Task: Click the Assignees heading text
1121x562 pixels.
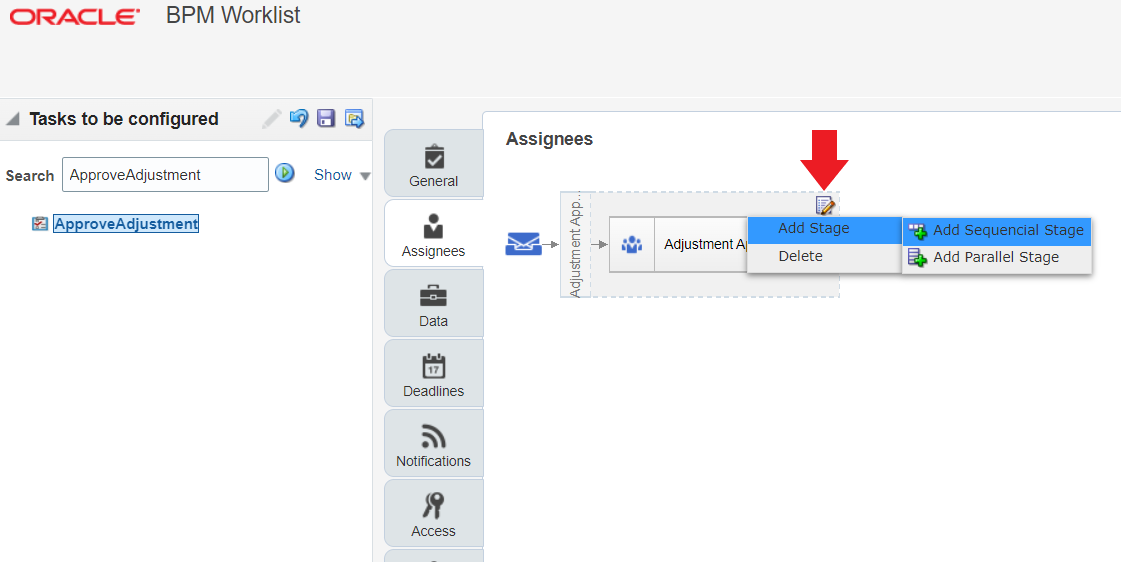Action: coord(549,139)
